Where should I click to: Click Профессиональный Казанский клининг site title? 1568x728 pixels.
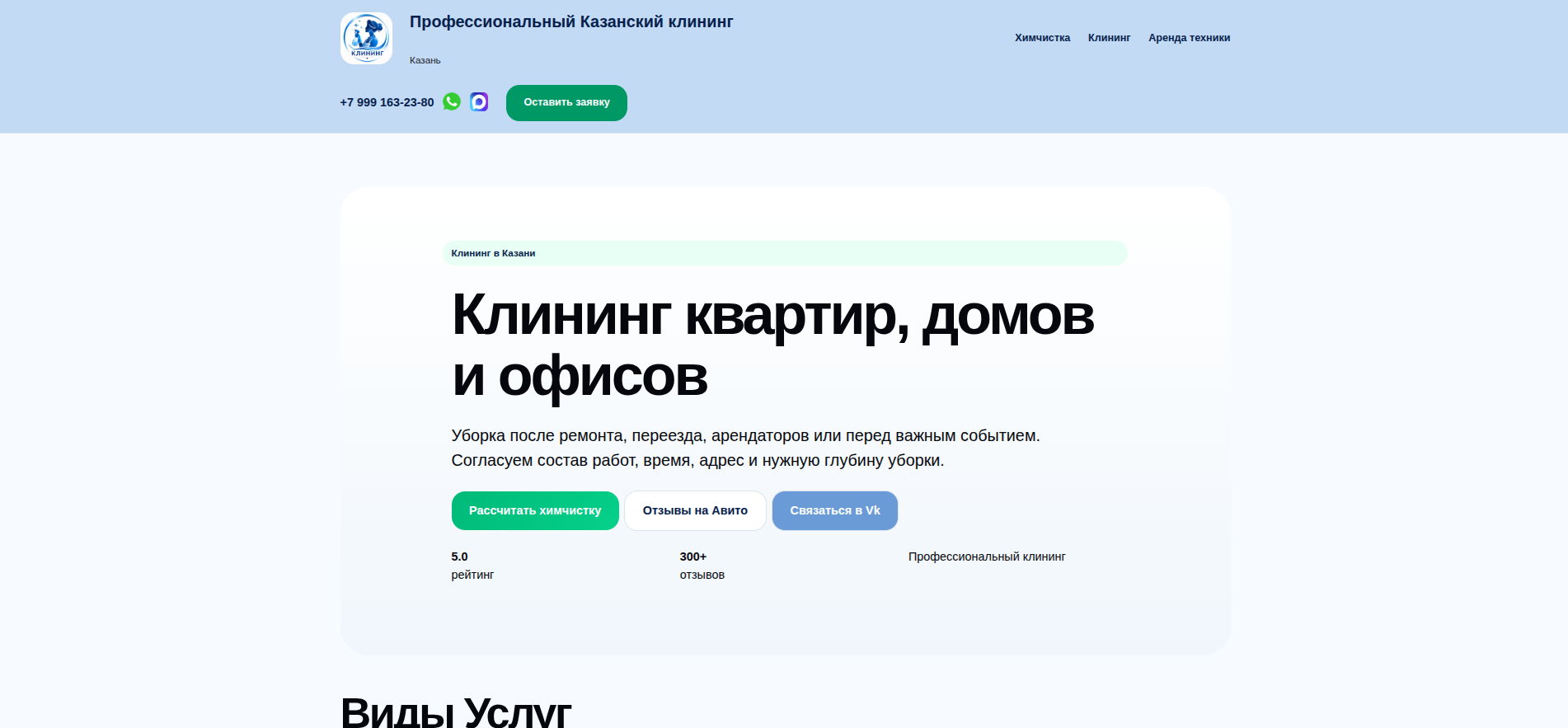(x=571, y=22)
